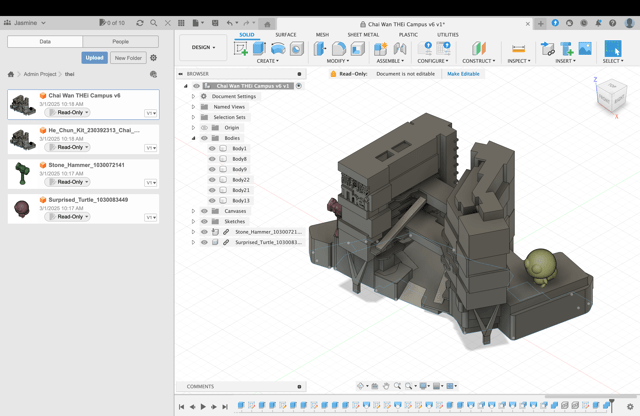Switch to the MESH tab
This screenshot has height=416, width=640.
322,35
